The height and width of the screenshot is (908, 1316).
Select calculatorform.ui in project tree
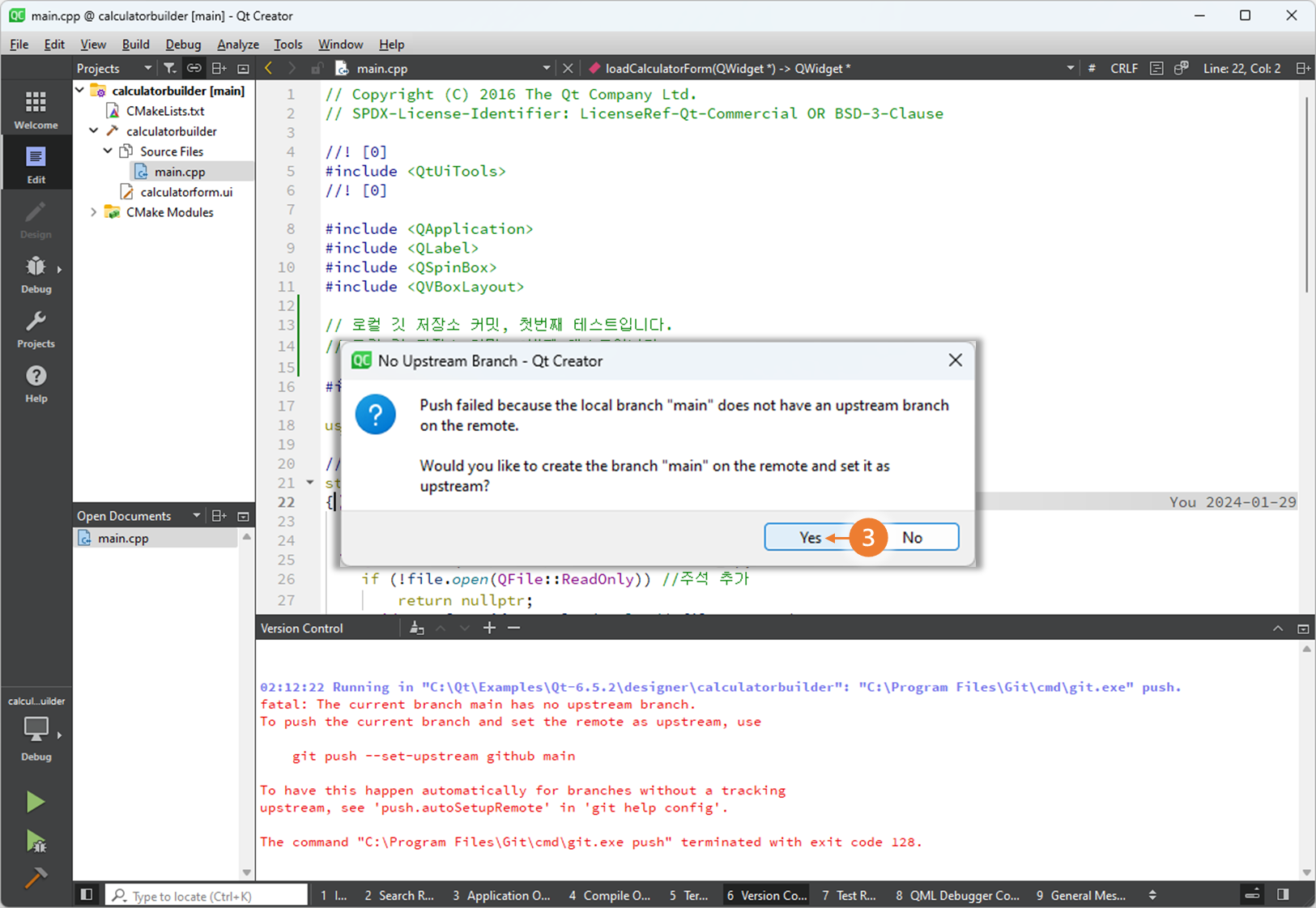186,192
